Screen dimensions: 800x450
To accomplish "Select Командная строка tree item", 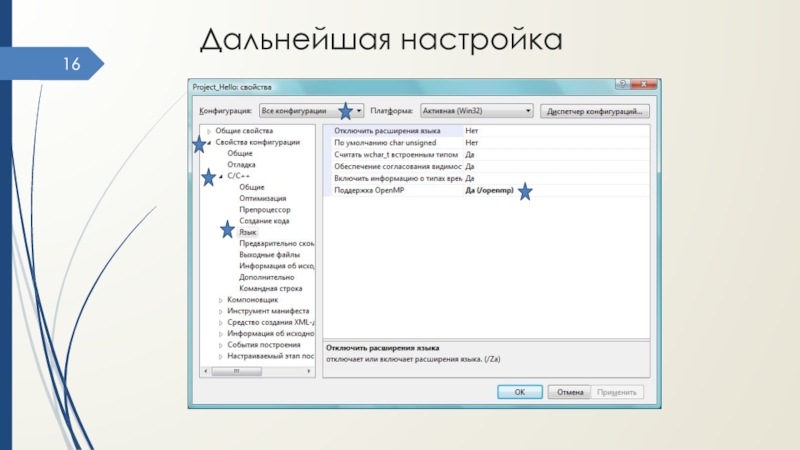I will coord(270,288).
